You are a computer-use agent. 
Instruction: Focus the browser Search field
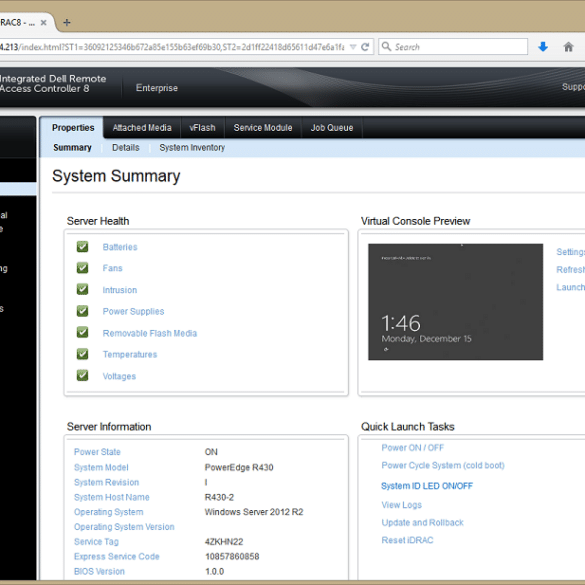click(453, 47)
